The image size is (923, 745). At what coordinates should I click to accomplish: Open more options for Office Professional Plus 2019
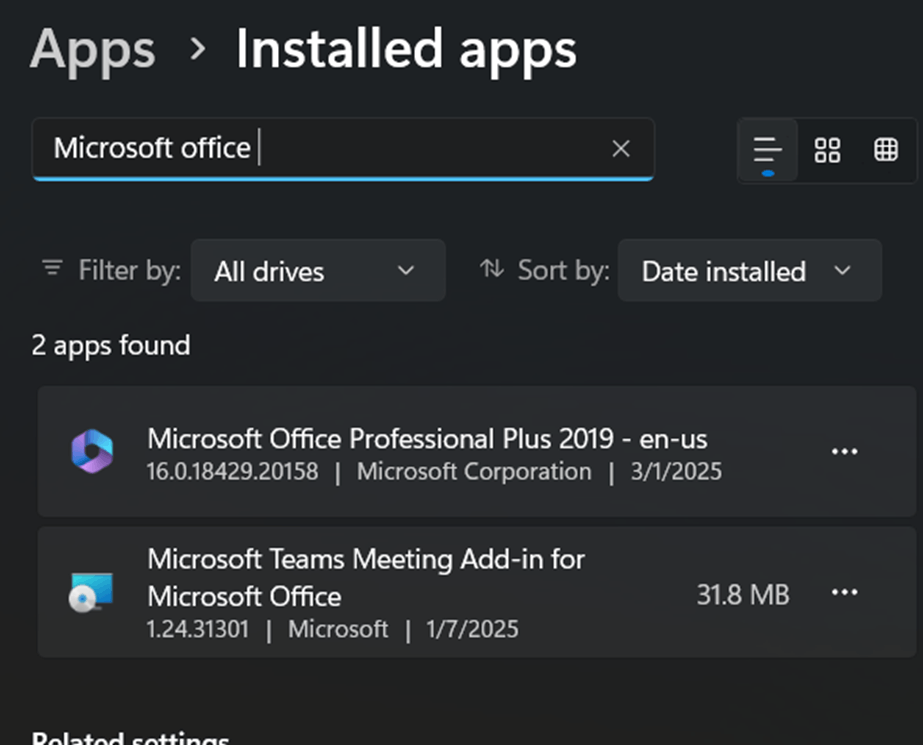844,452
